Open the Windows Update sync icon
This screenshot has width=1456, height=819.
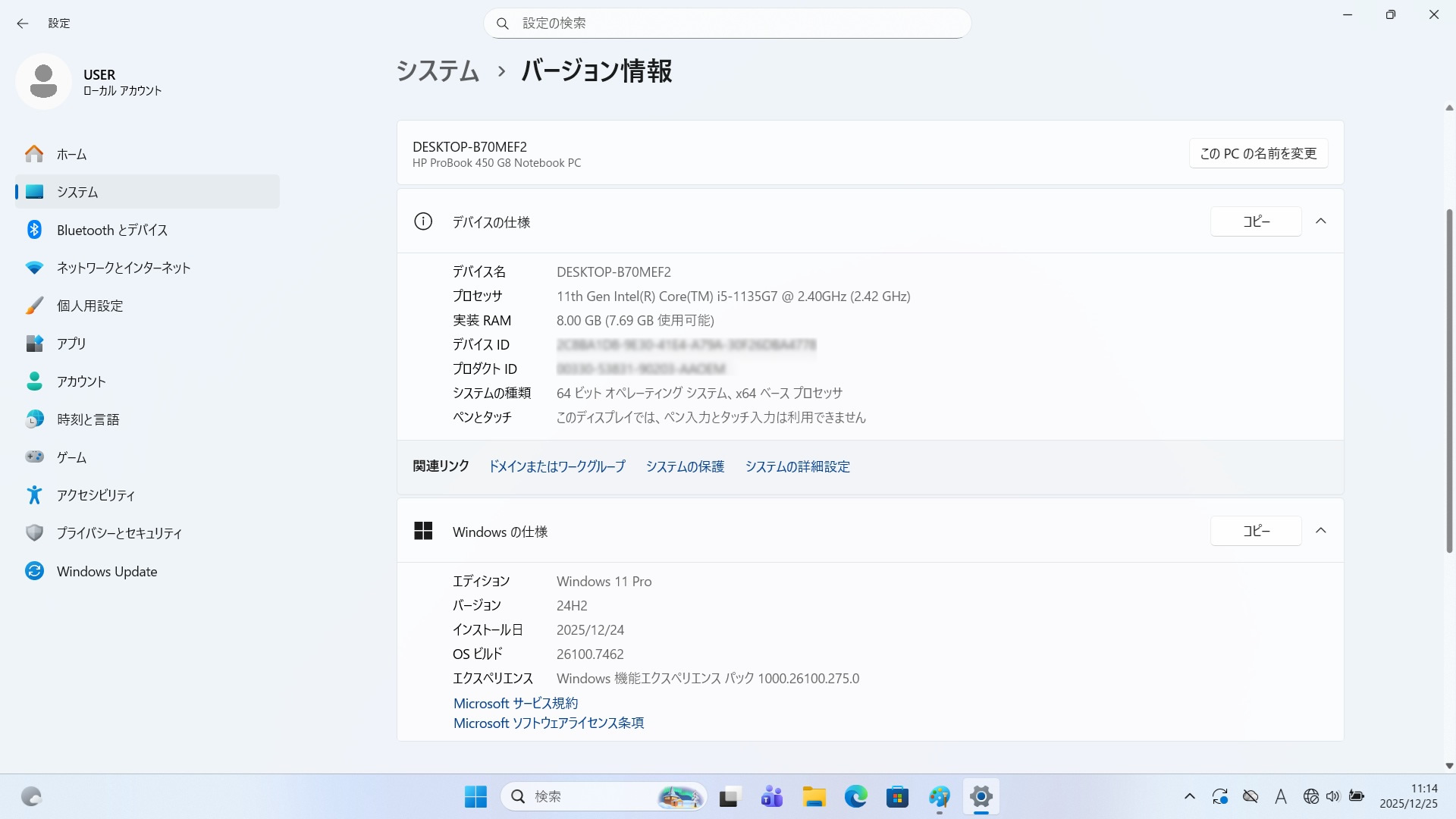pos(34,571)
